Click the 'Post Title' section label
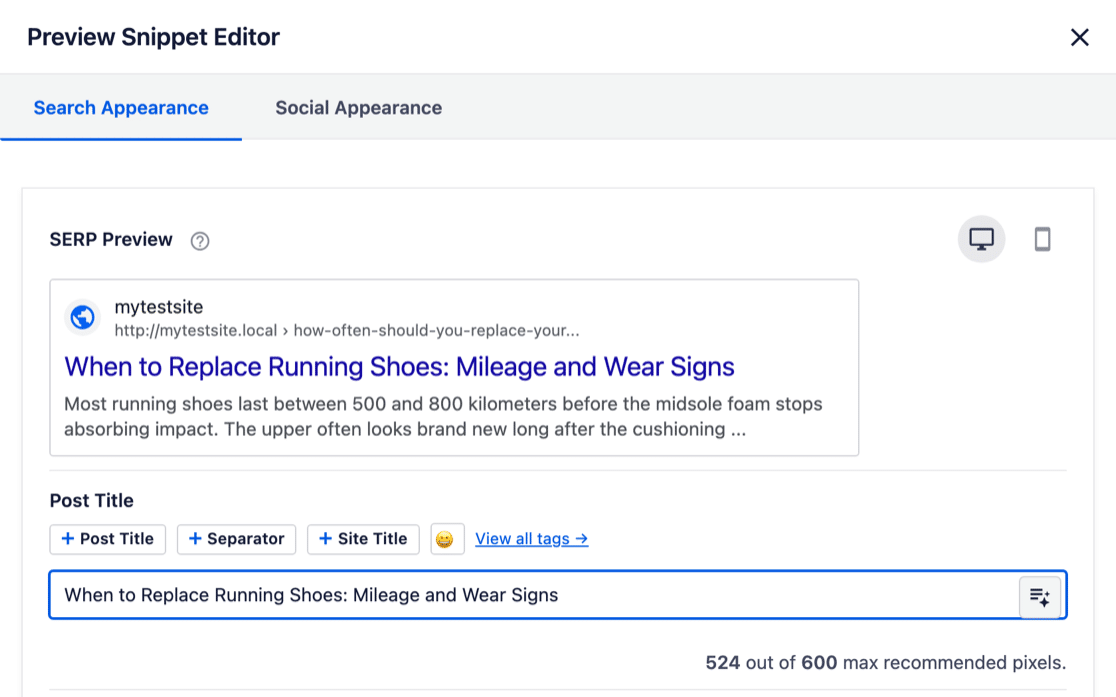The image size is (1116, 697). (92, 501)
